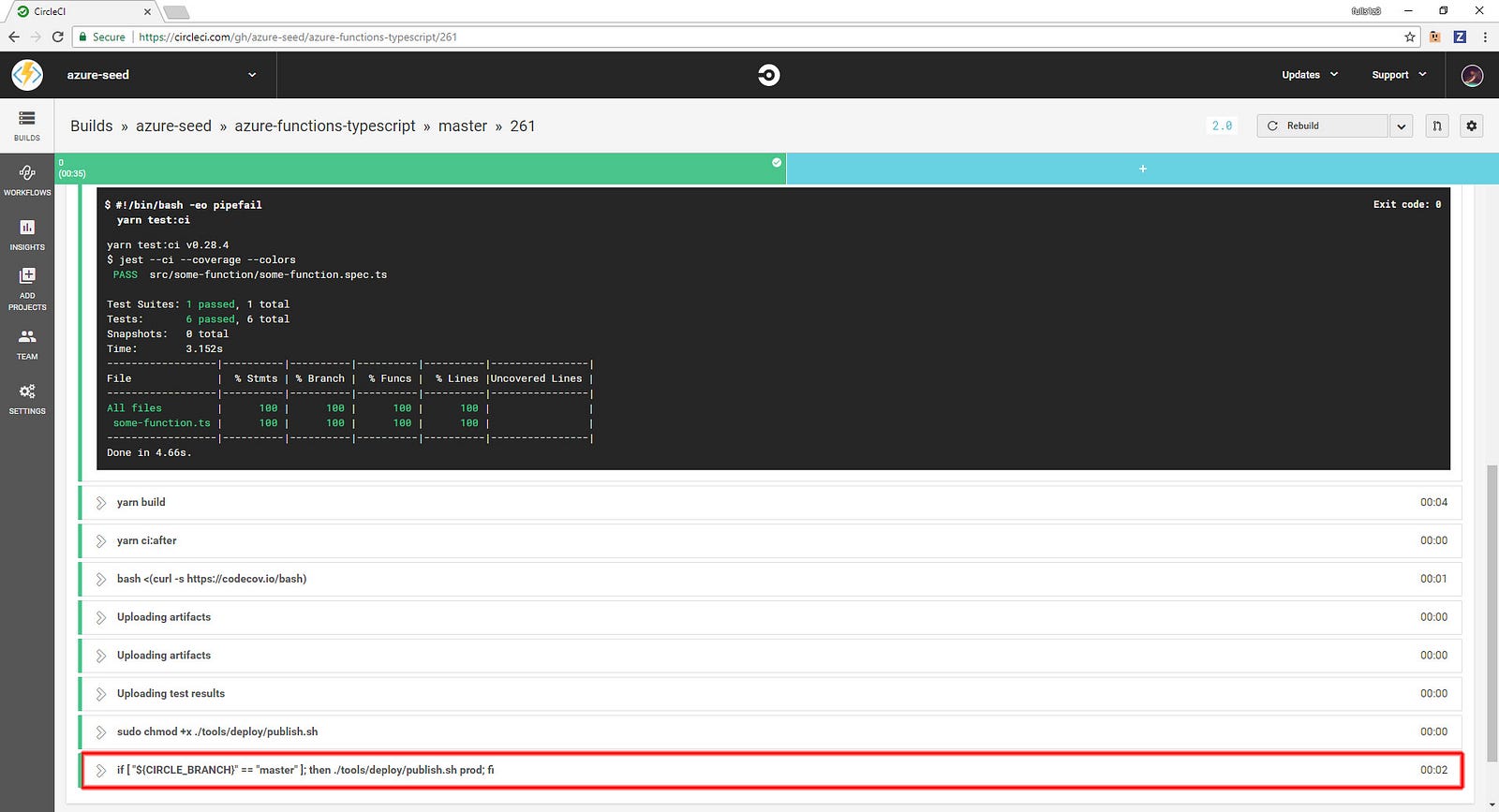Image resolution: width=1499 pixels, height=812 pixels.
Task: Reload the page in browser
Action: point(58,37)
